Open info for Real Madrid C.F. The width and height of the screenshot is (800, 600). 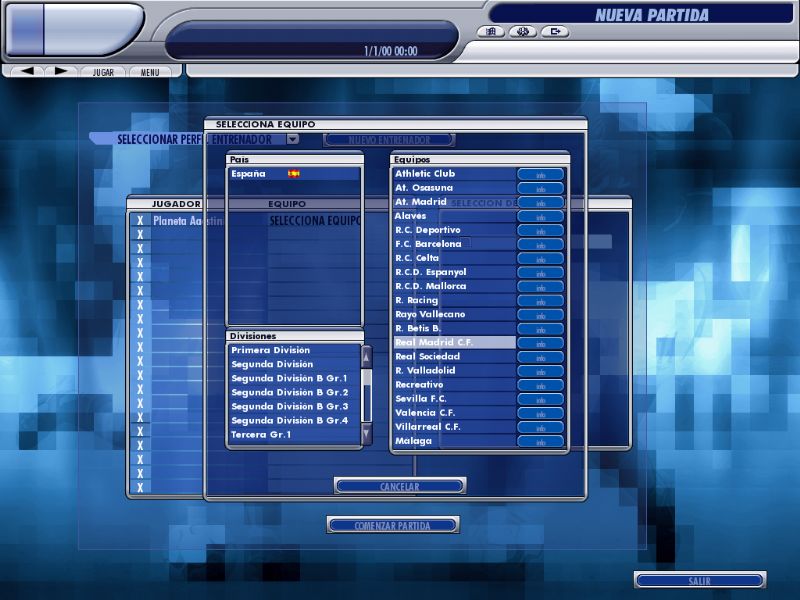click(x=542, y=343)
